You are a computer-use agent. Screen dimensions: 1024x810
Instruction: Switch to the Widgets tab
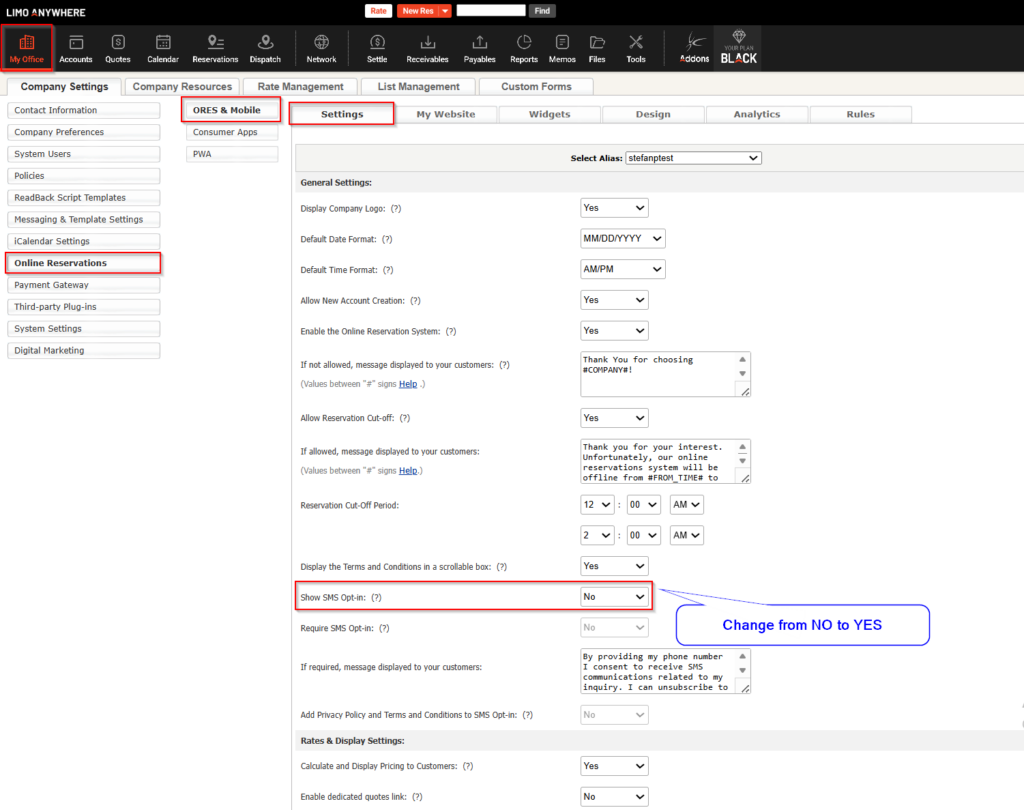pyautogui.click(x=549, y=114)
